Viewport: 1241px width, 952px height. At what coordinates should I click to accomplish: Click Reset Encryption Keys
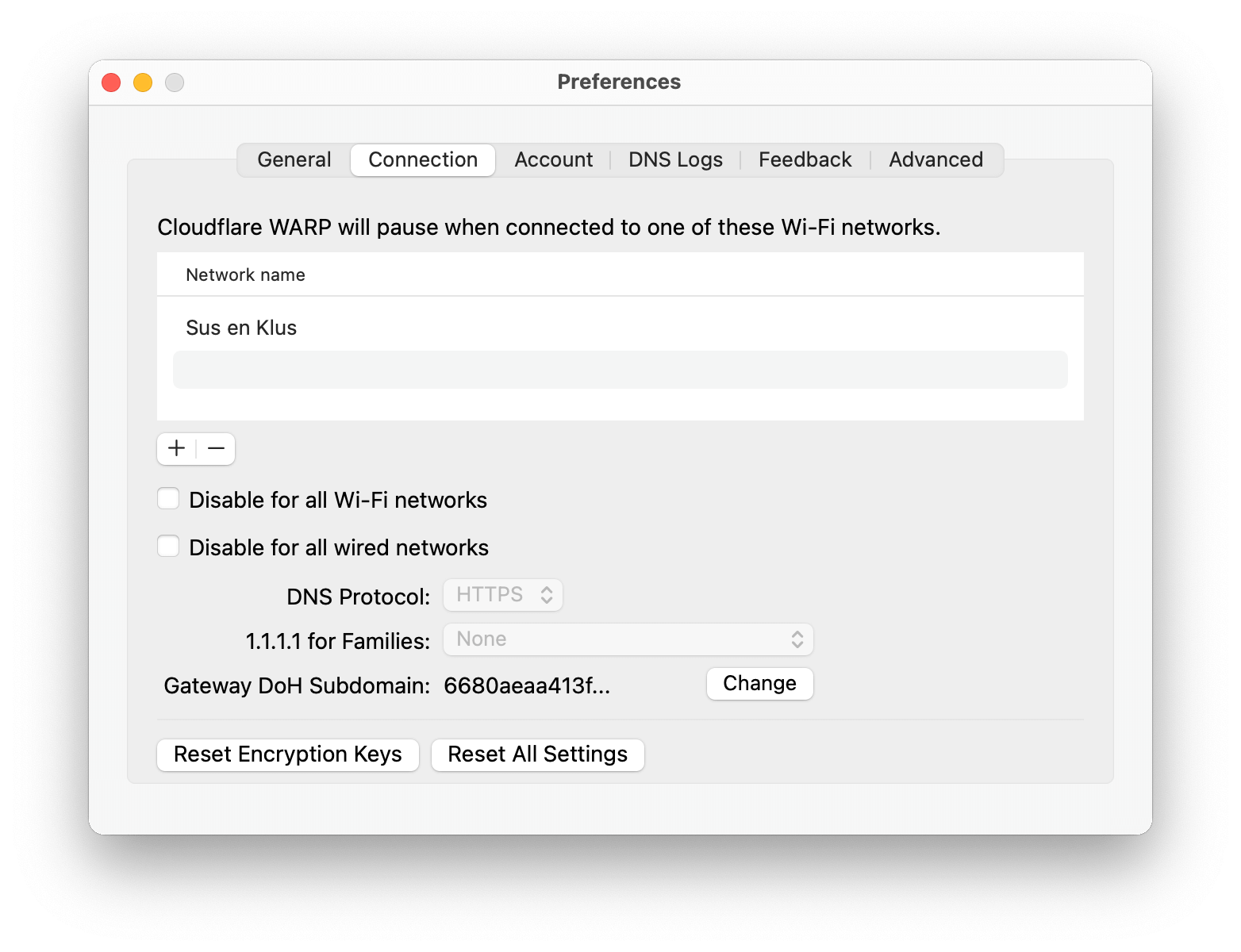coord(287,754)
